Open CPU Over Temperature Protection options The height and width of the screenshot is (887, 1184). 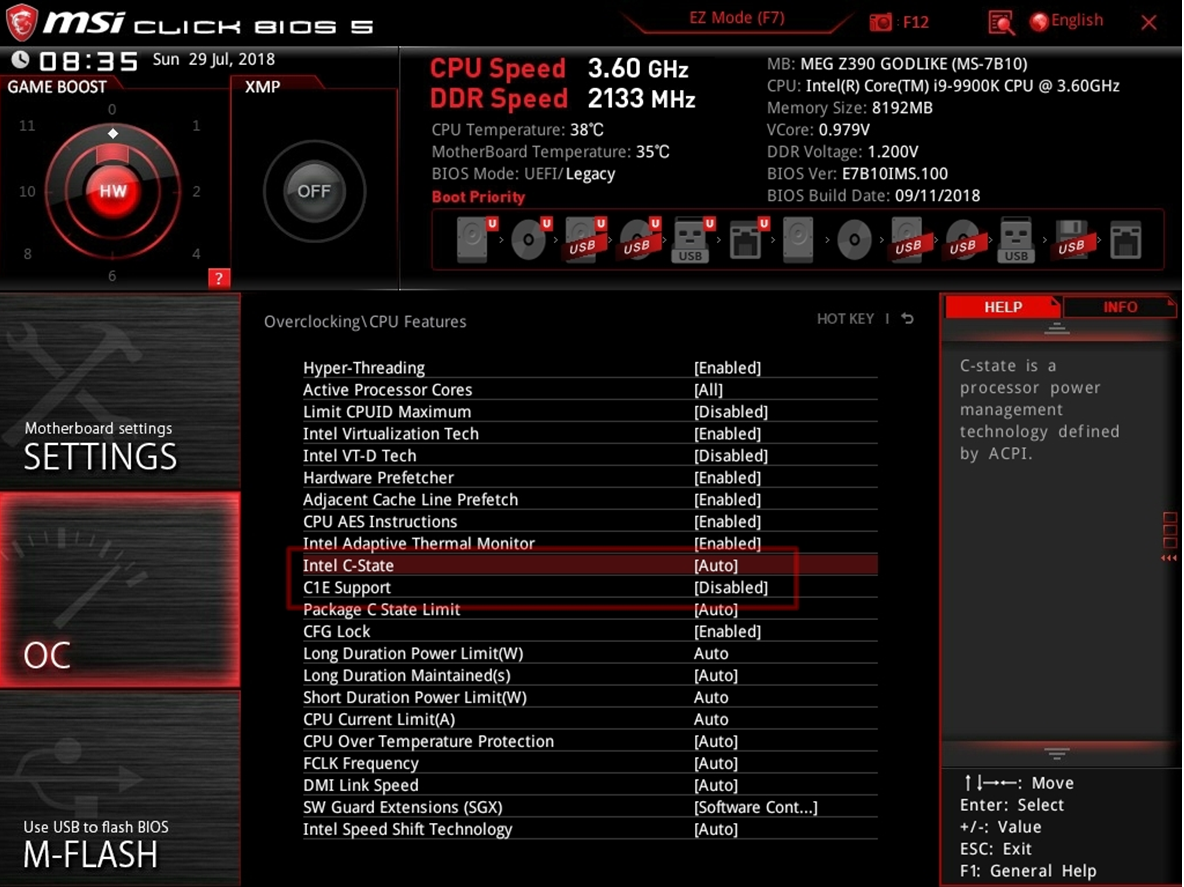coord(590,741)
